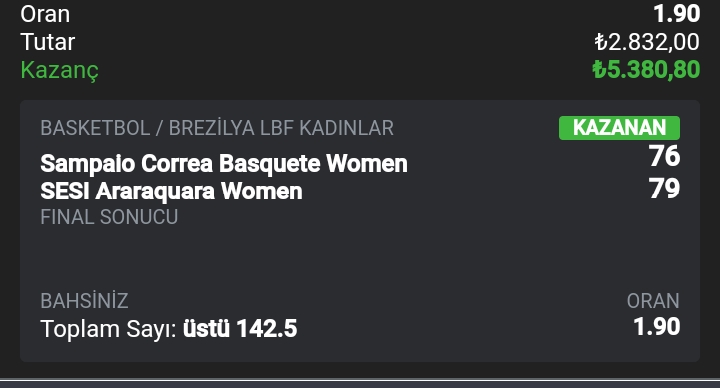Click the Tutar label
This screenshot has width=720, height=388.
click(47, 42)
